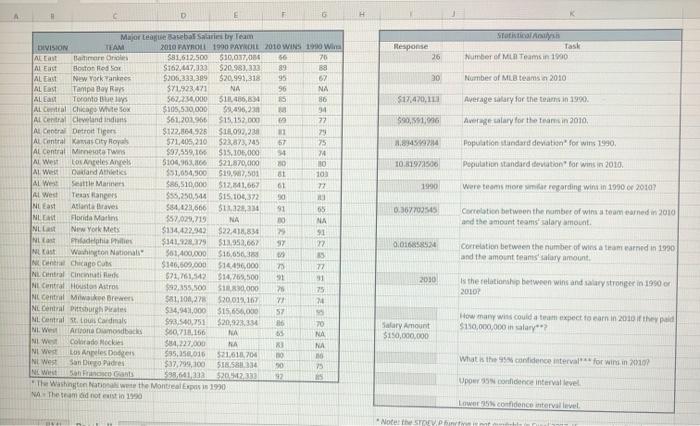Select the 0.367702545 correlation cell

(x=410, y=210)
